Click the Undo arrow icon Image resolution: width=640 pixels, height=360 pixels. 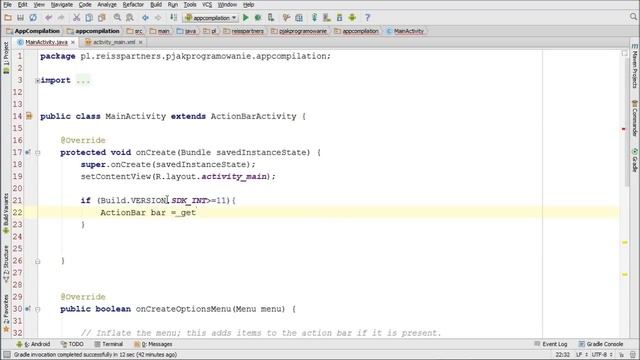coord(49,18)
